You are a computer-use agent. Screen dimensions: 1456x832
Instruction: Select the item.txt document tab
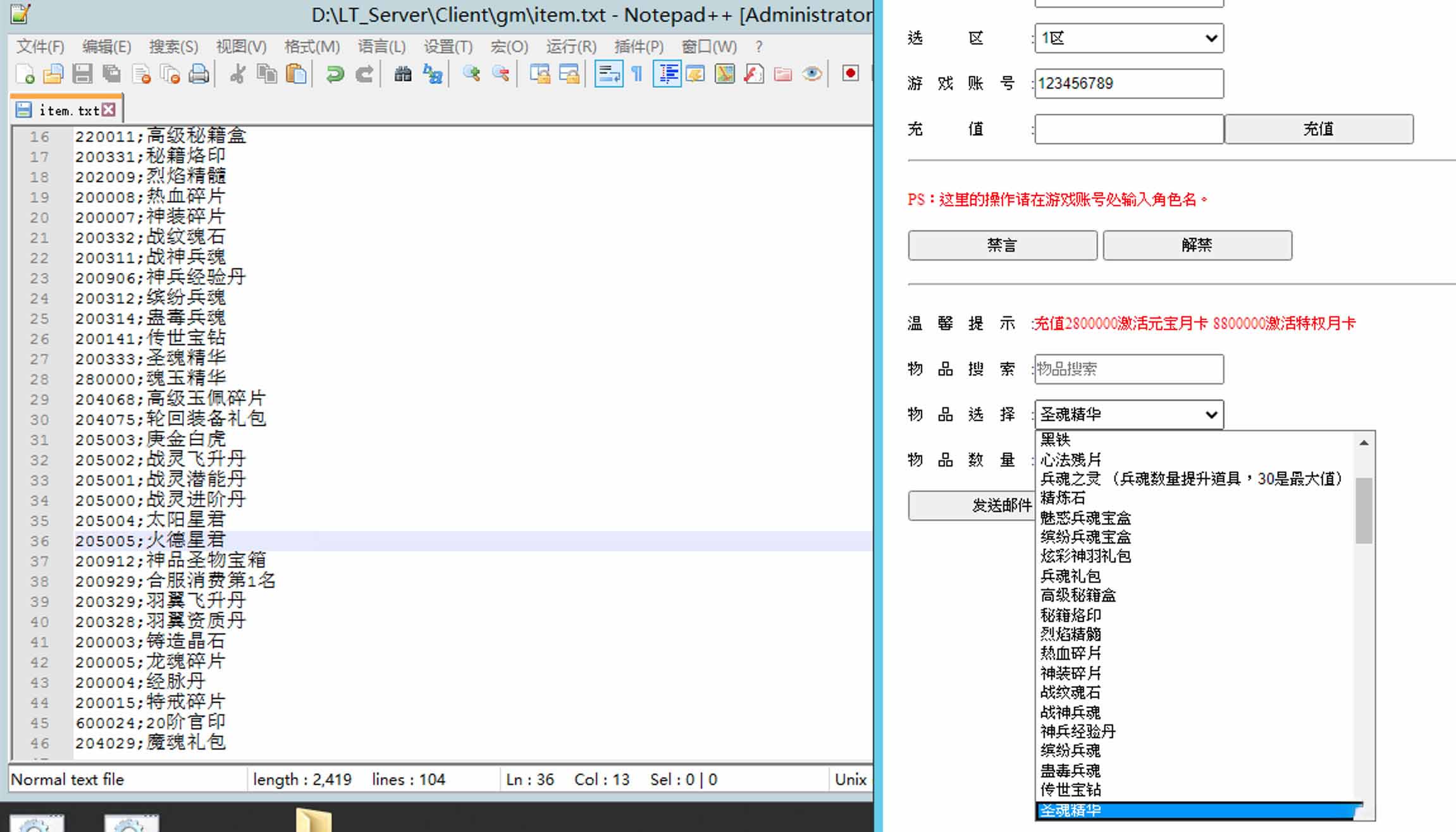[66, 110]
